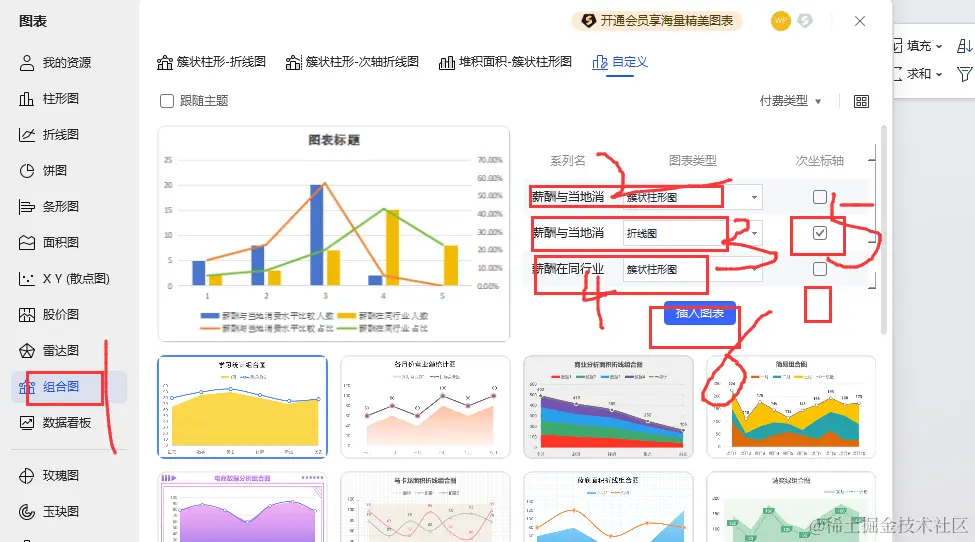Switch to the 自定义 tab
This screenshot has width=975, height=542.
[x=620, y=62]
